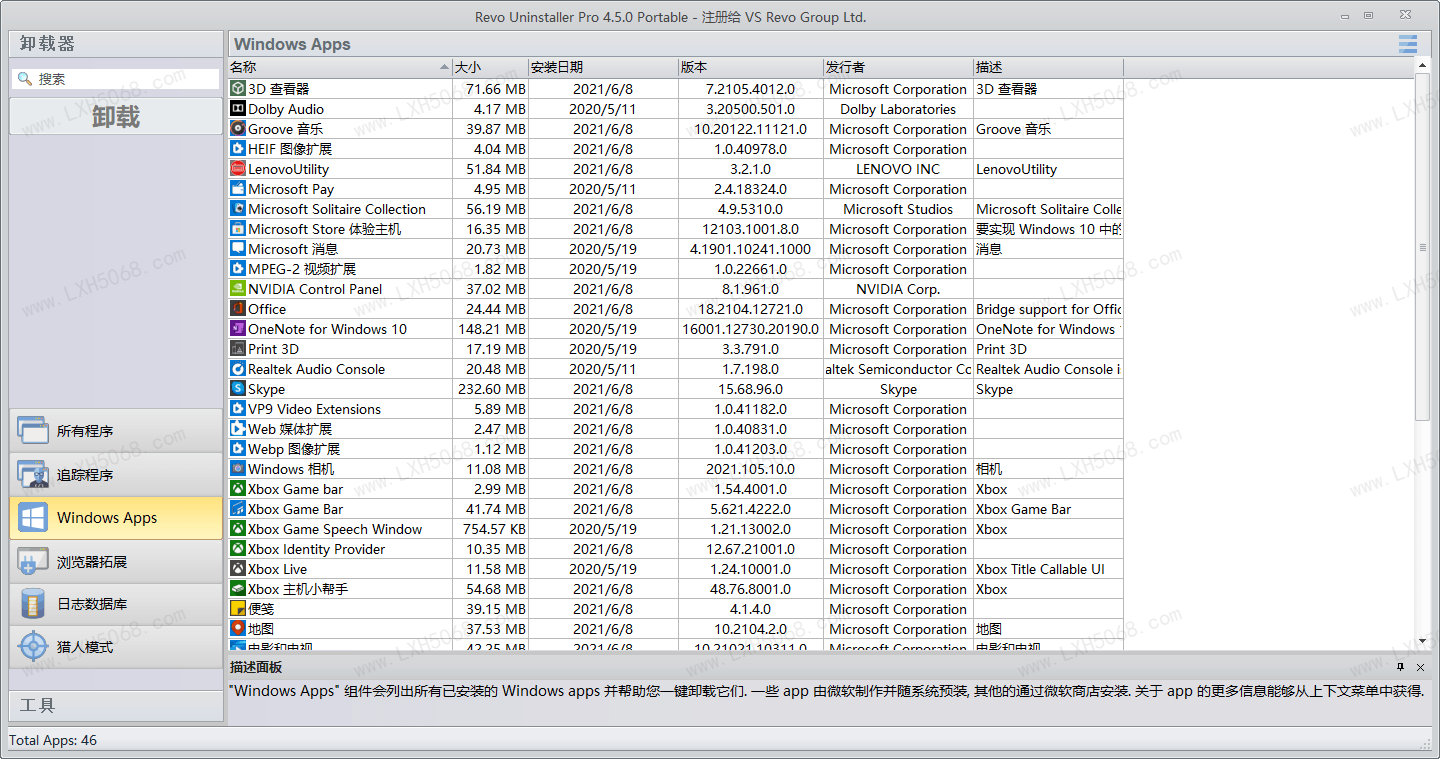Screen dimensions: 1440x759
Task: Click the Xbox Game Bar 41.74 MB cell
Action: click(x=491, y=509)
